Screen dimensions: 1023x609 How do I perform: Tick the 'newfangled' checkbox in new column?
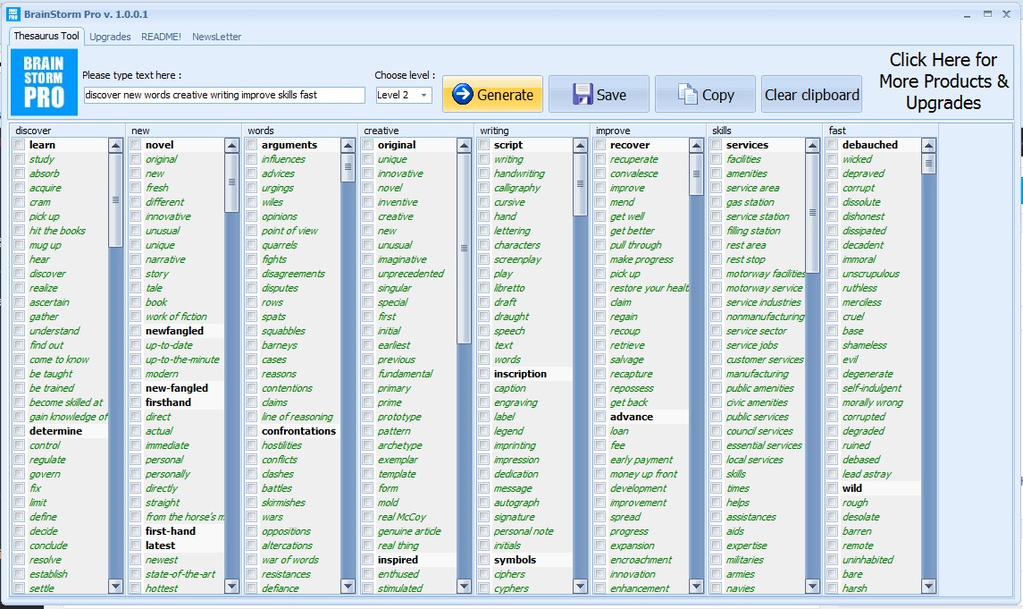tap(136, 331)
